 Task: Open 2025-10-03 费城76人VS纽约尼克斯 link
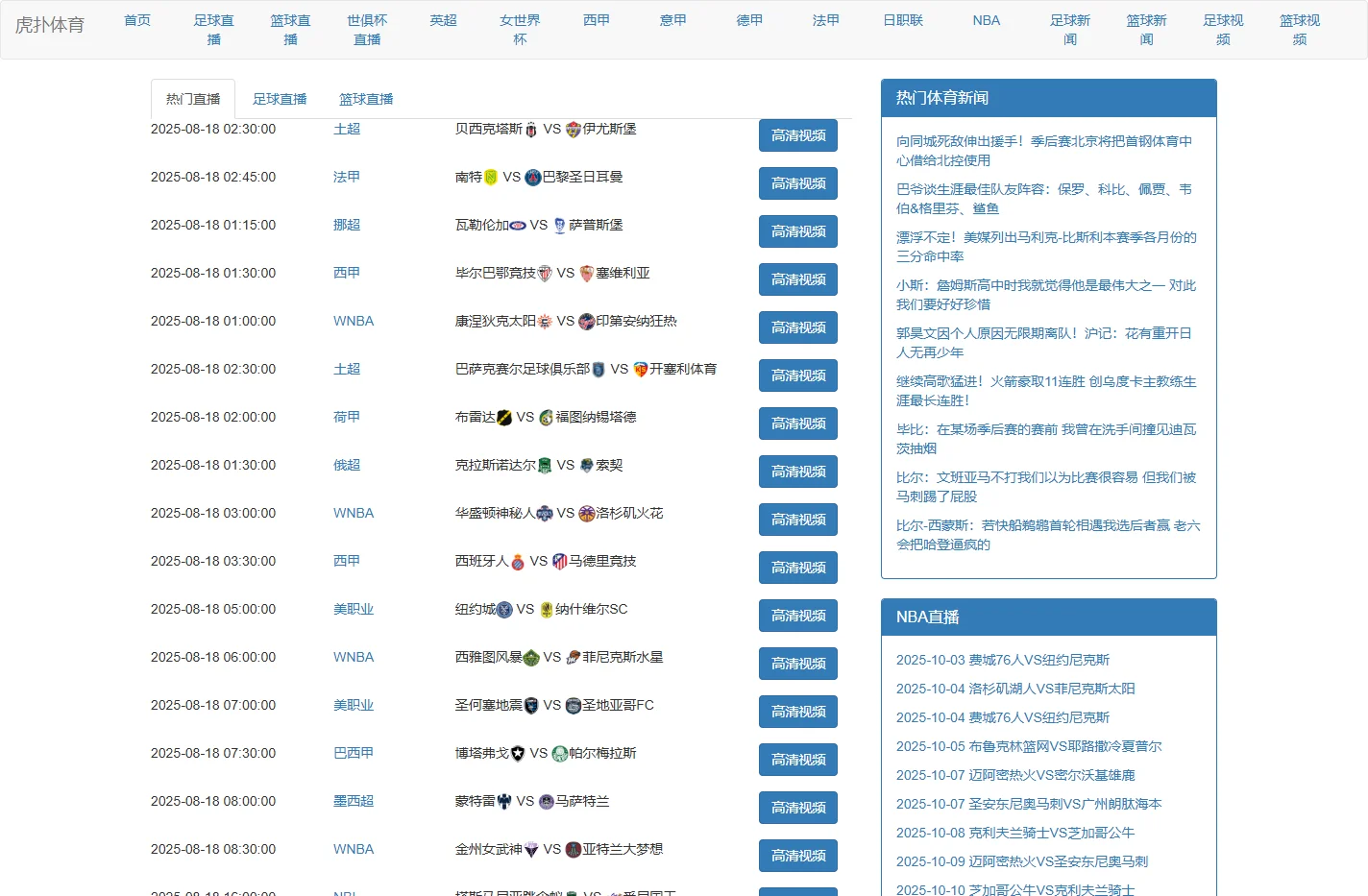[x=1003, y=660]
